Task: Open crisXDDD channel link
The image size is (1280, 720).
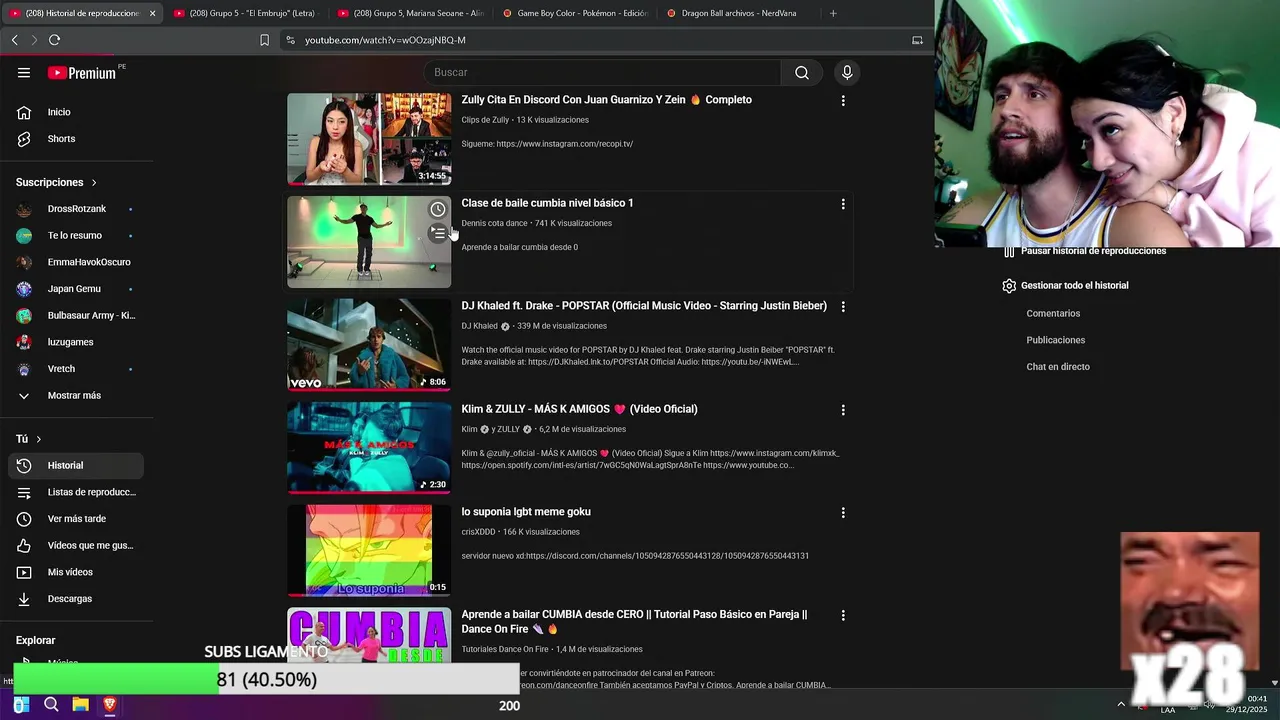Action: point(478,532)
